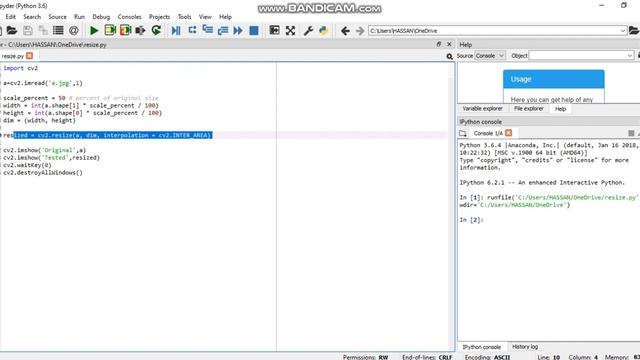Click the 'dim = (width, height)' line

point(39,120)
